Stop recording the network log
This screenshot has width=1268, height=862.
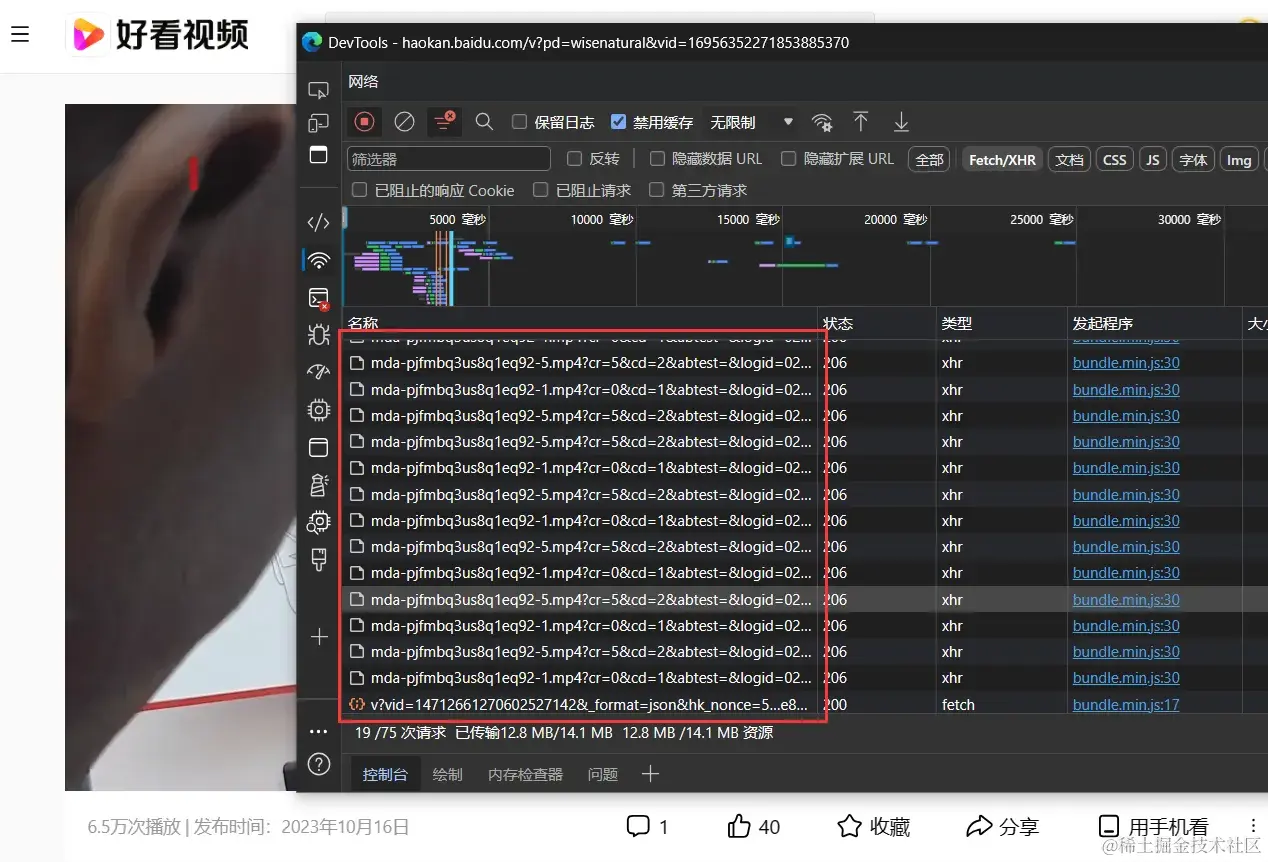[x=364, y=122]
